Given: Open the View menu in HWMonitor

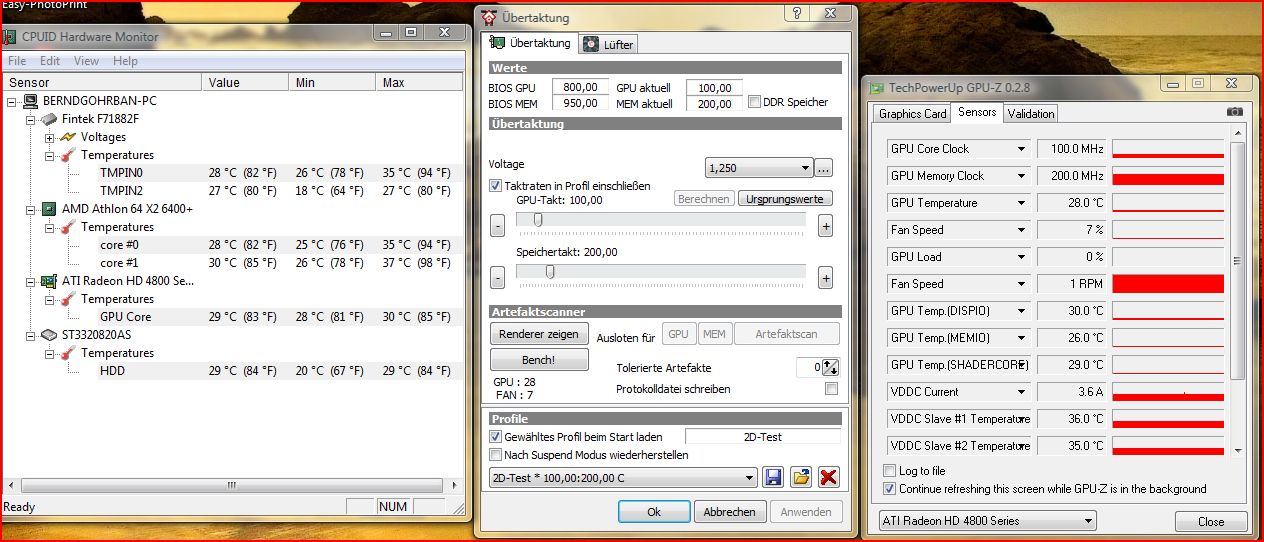Looking at the screenshot, I should tap(87, 61).
